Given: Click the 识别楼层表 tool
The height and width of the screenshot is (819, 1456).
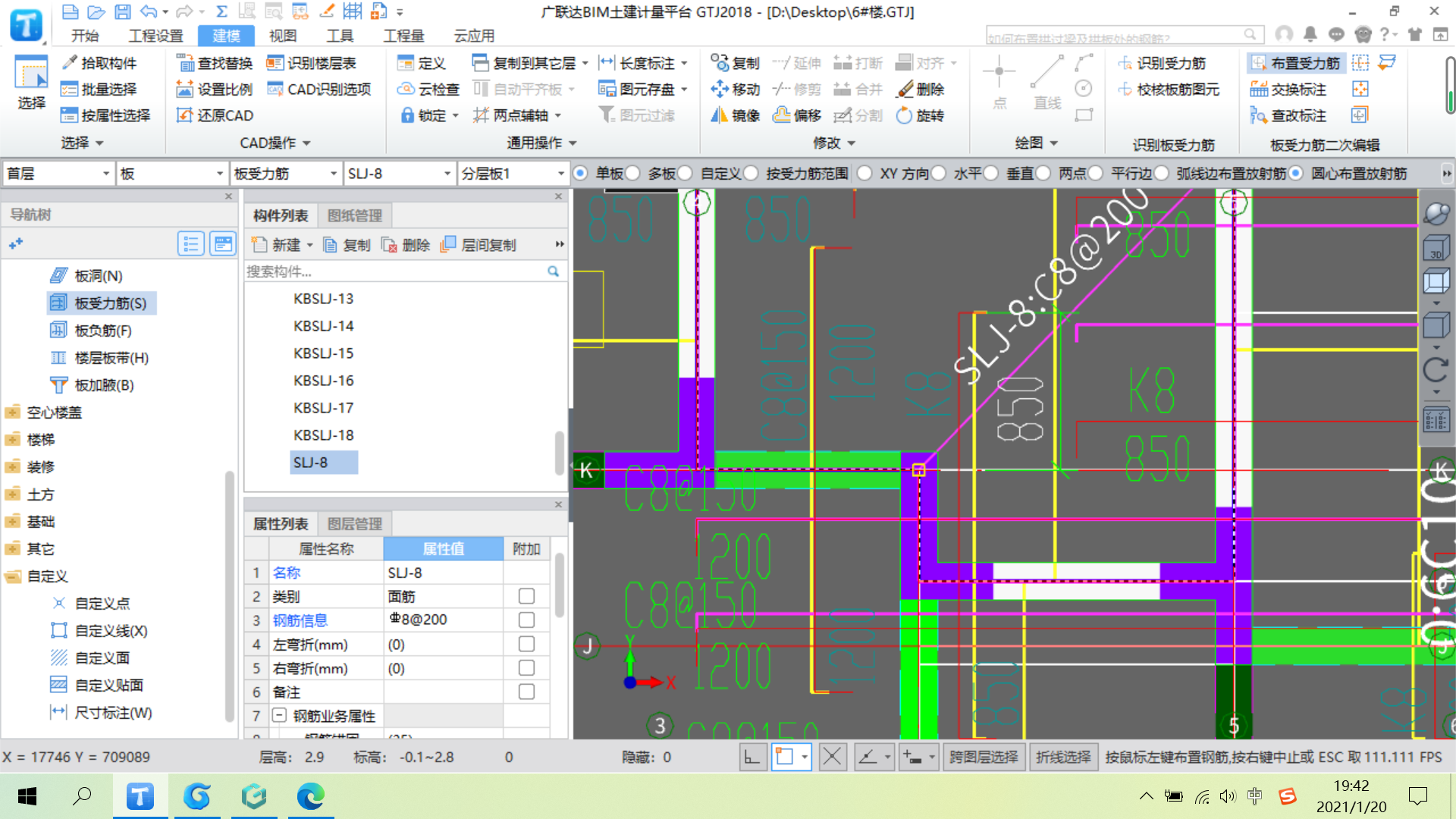Looking at the screenshot, I should (x=312, y=63).
